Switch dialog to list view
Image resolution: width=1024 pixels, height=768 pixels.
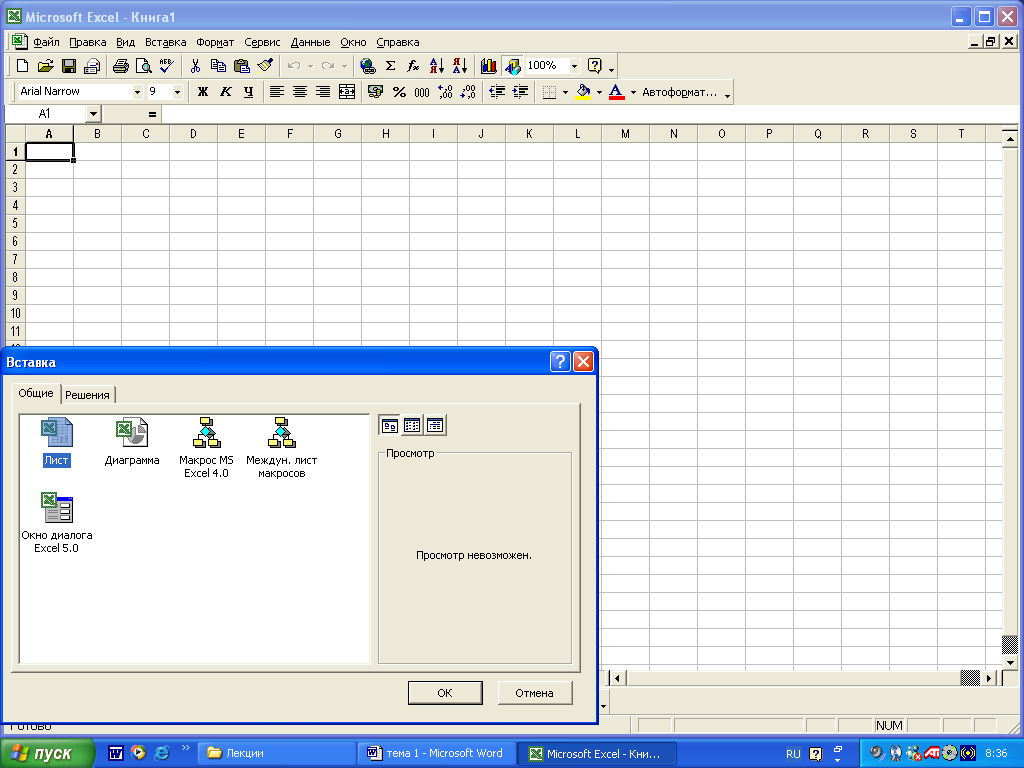tap(412, 426)
